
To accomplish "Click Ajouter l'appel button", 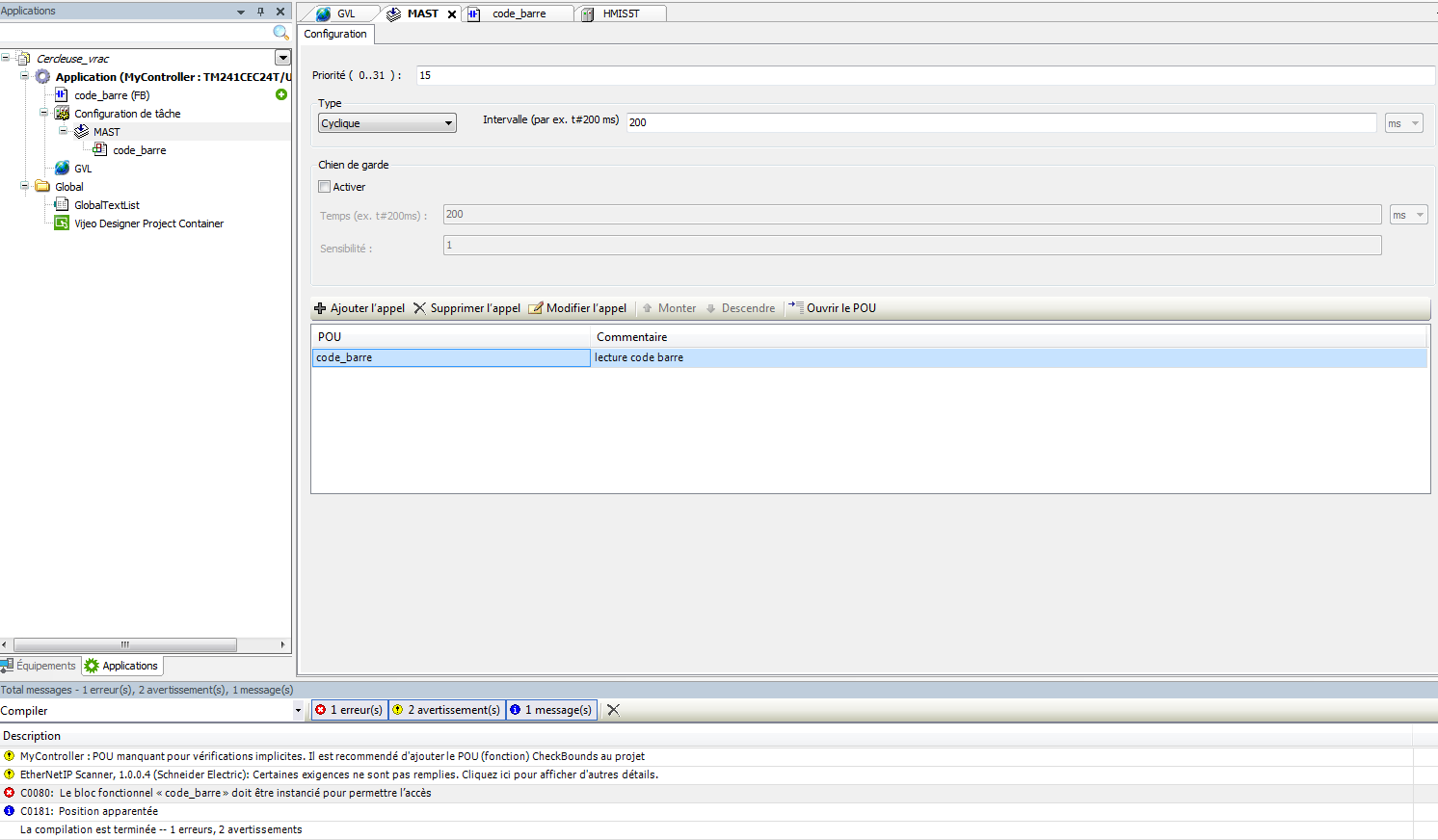I will (x=359, y=308).
